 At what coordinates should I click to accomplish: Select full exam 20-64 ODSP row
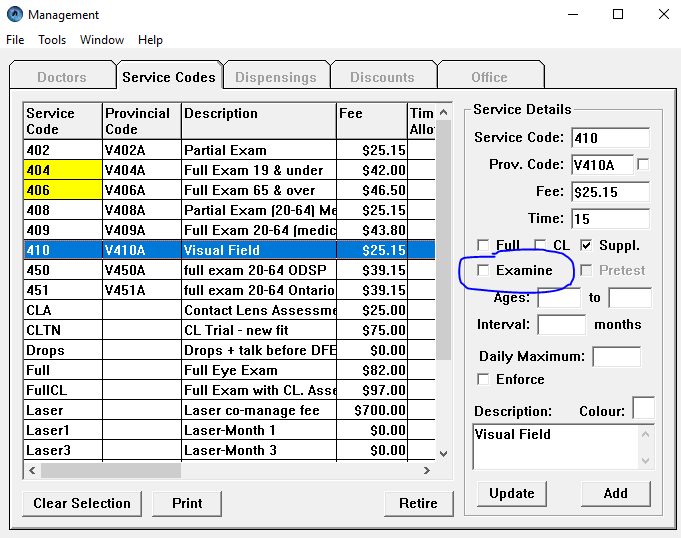(x=229, y=270)
